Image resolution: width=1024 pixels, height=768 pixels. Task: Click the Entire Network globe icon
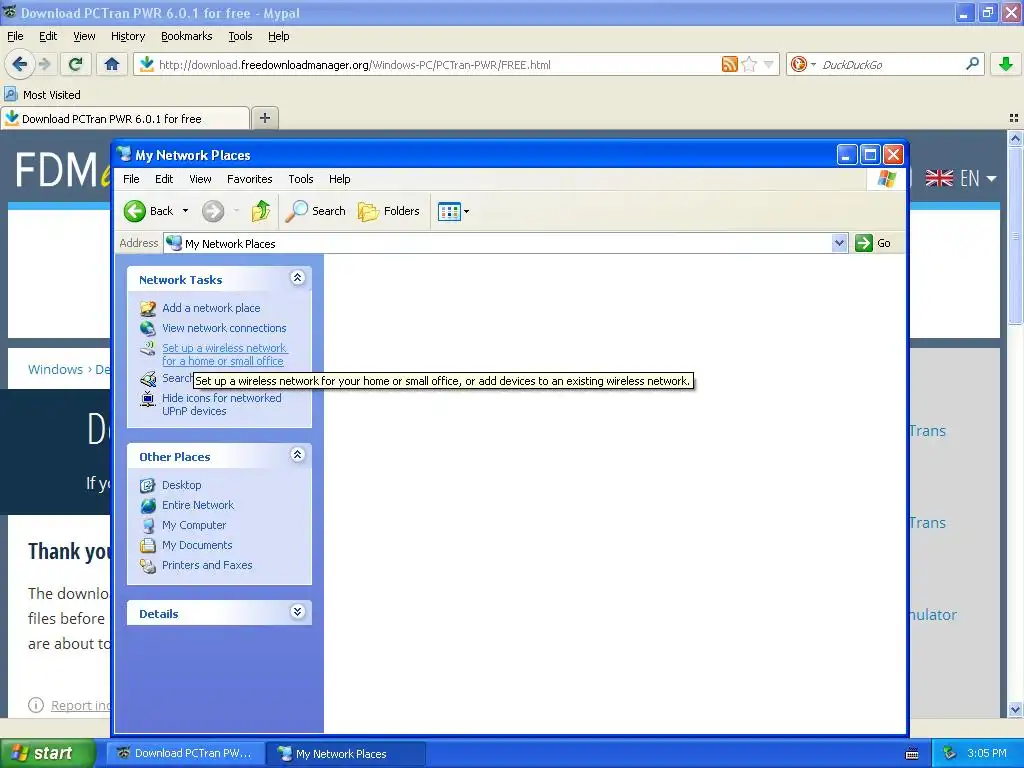coord(148,505)
